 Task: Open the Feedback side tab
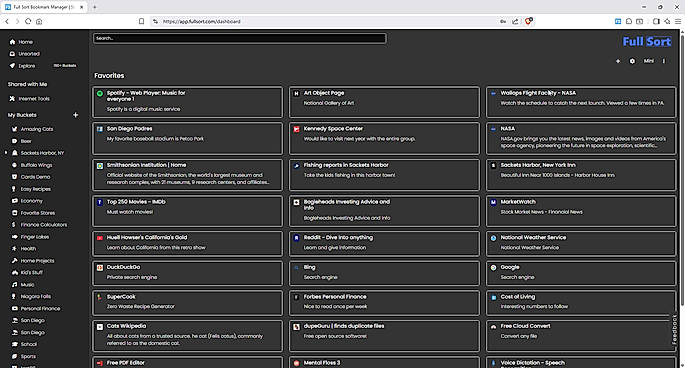pos(675,329)
